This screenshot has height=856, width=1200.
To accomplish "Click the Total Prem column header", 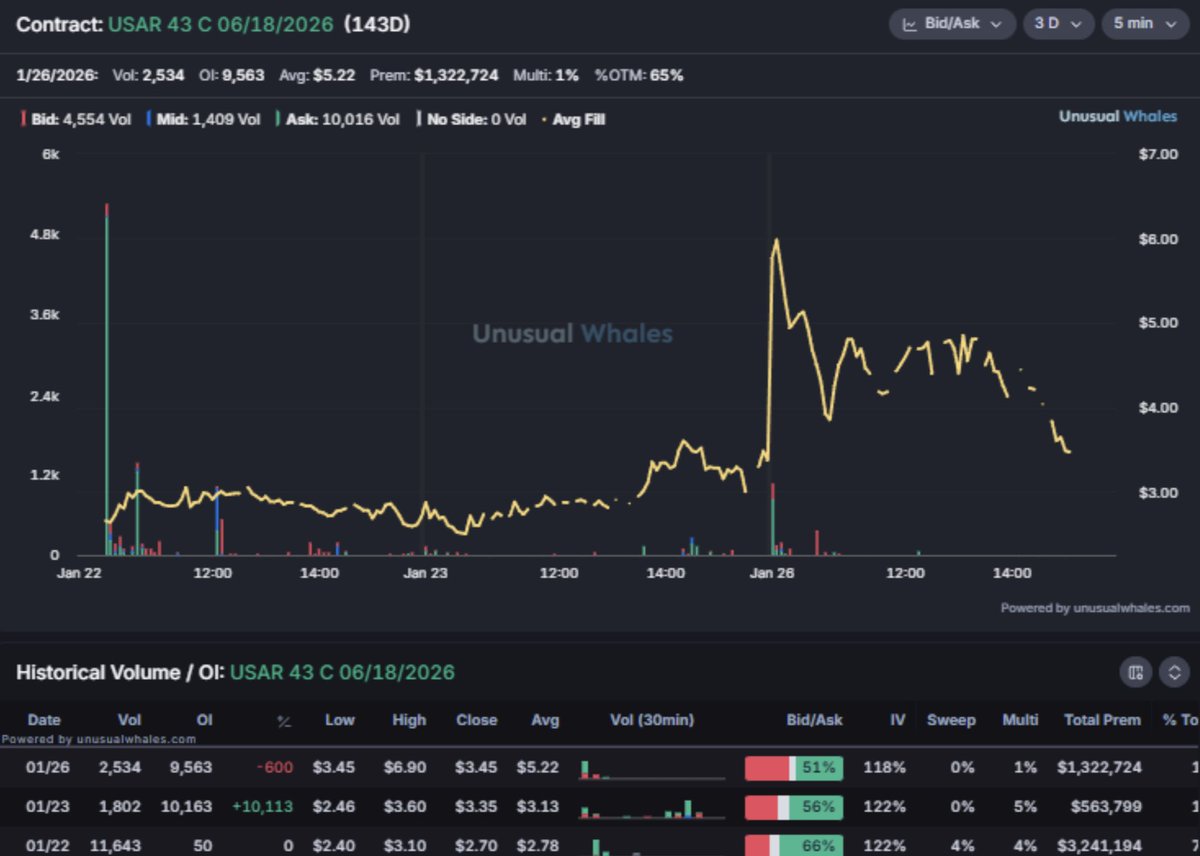I will [1102, 720].
